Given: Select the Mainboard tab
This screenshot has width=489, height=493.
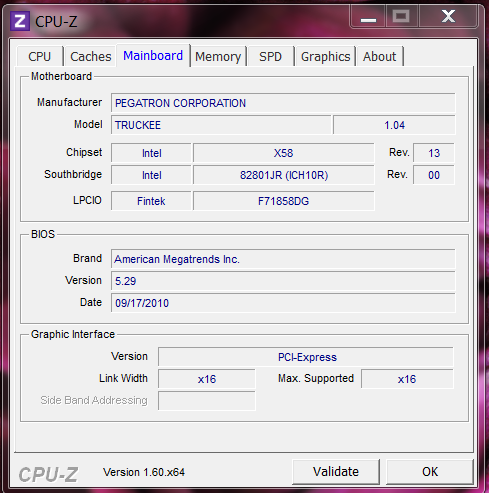Looking at the screenshot, I should 153,55.
